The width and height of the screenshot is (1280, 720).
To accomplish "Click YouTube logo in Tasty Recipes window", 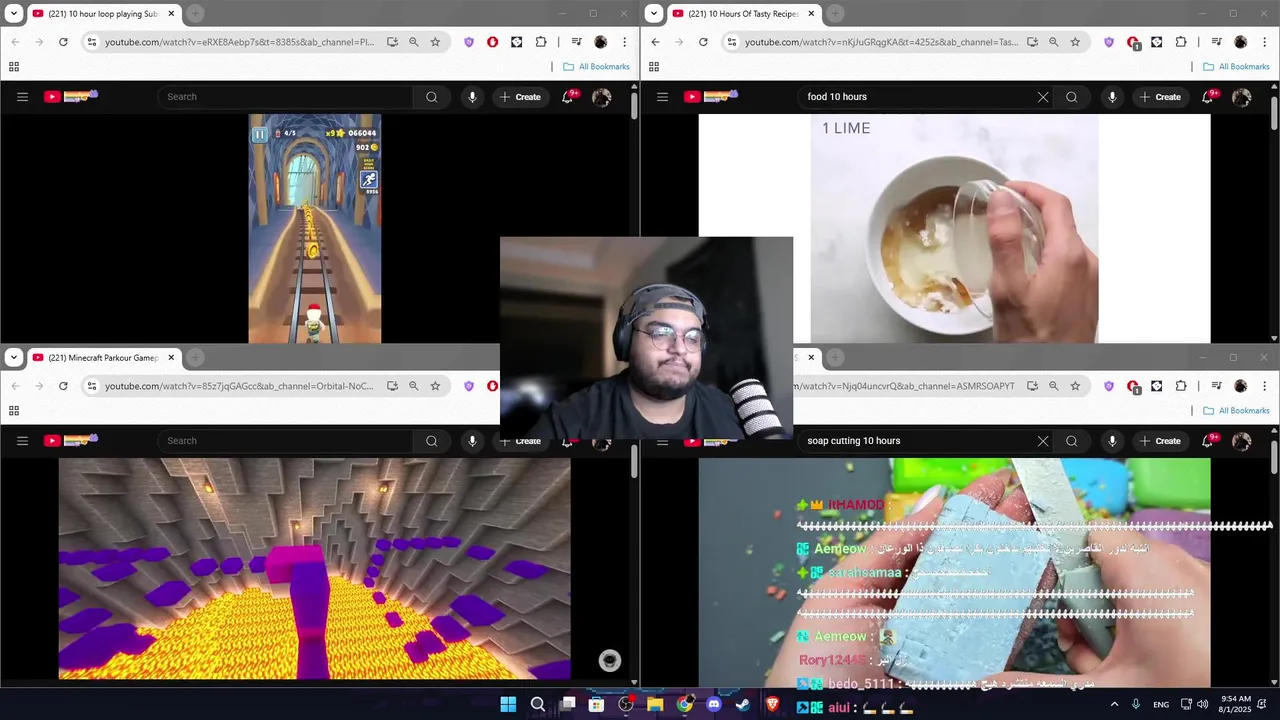I will click(x=710, y=96).
